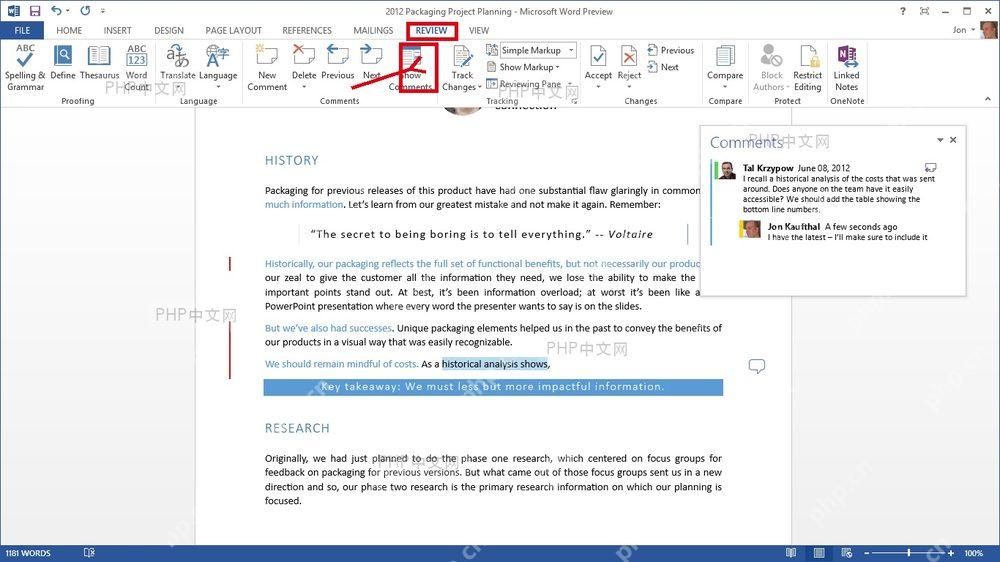
Task: Close the Comments popup
Action: (x=953, y=140)
